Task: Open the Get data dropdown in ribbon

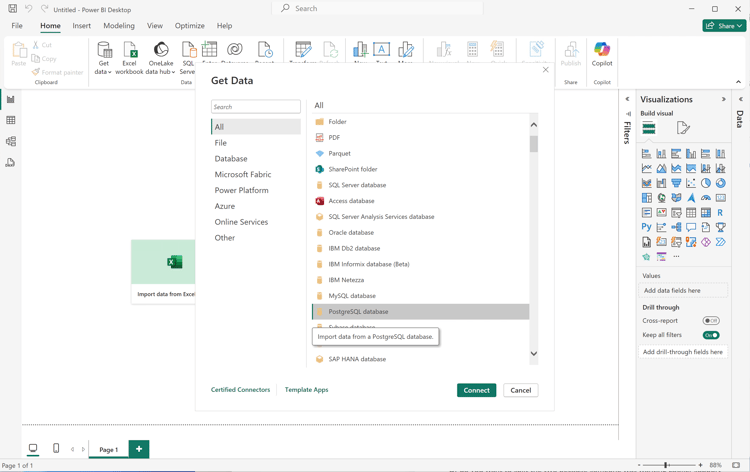Action: 103,58
